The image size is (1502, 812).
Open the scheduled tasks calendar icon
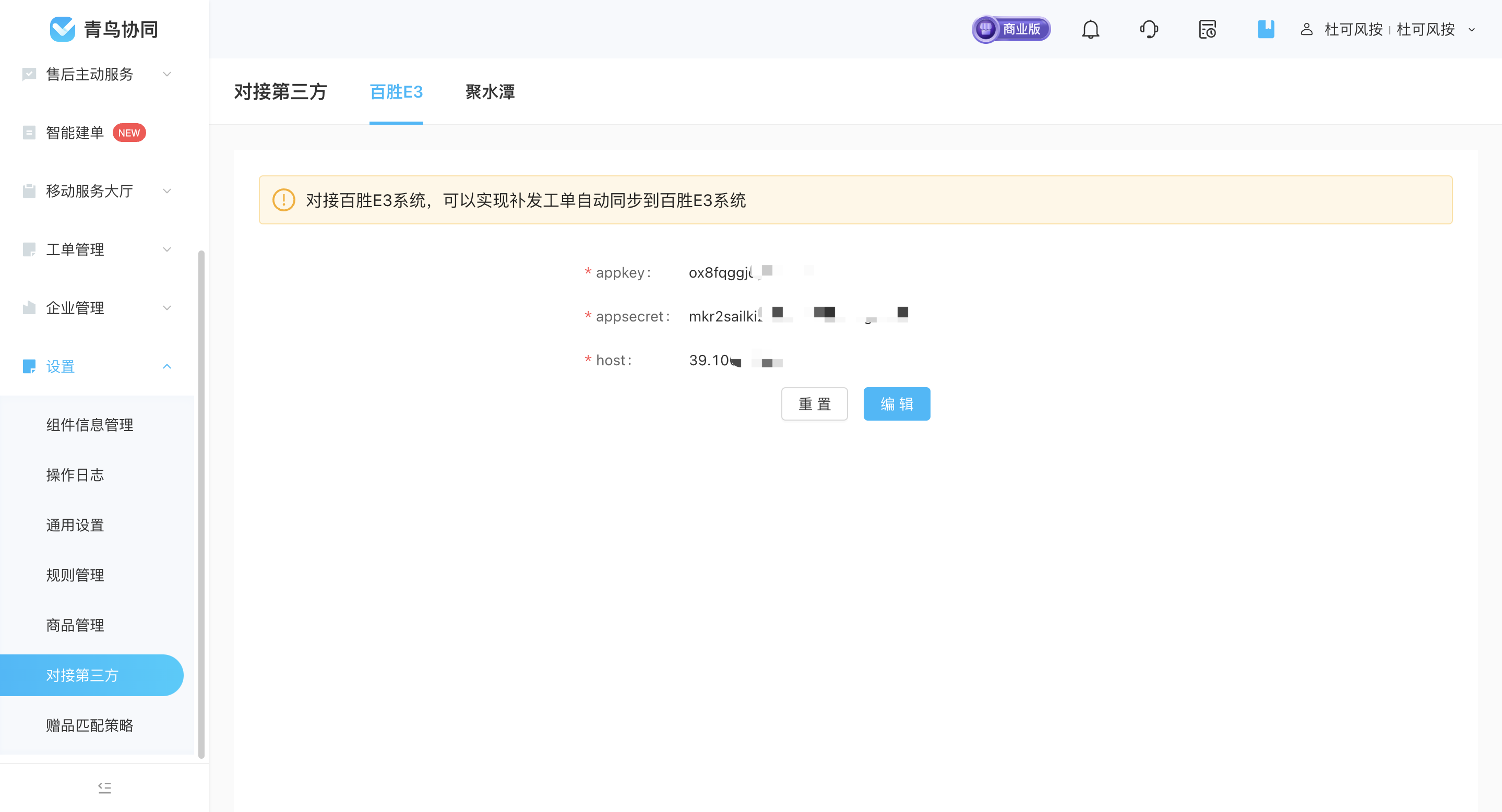(x=1207, y=29)
